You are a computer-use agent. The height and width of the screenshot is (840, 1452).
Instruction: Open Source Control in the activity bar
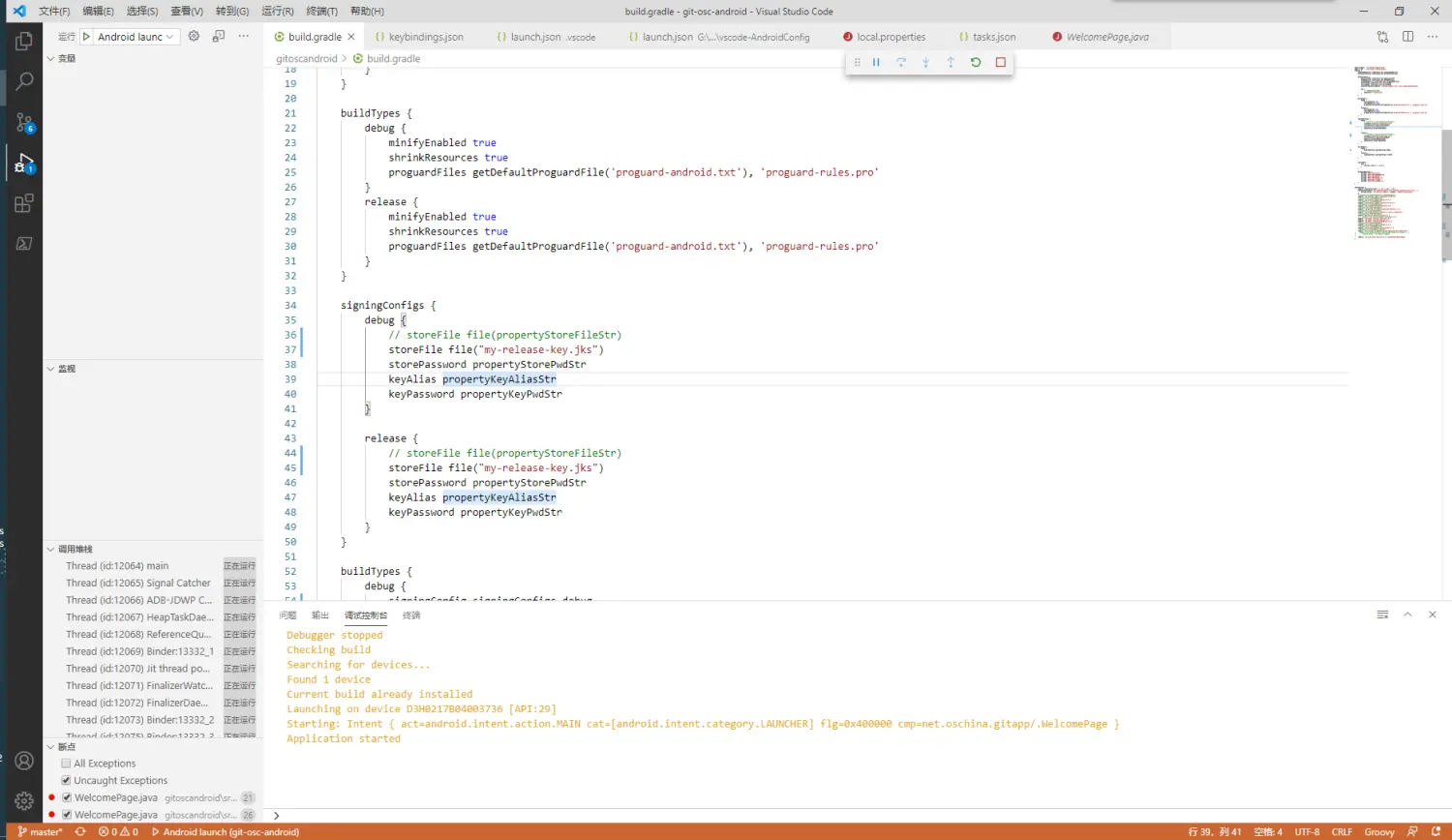(24, 123)
